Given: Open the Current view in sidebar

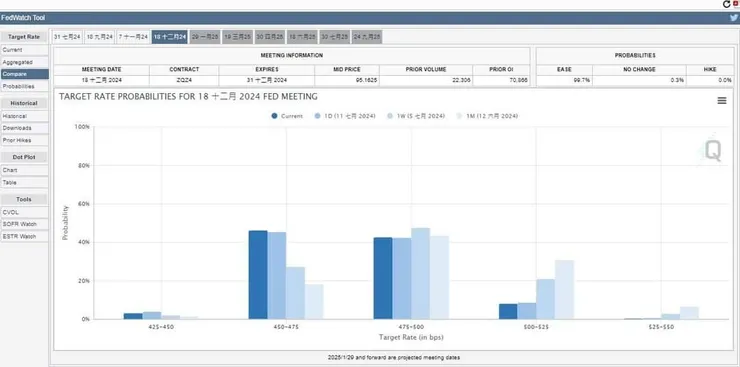Looking at the screenshot, I should tap(24, 50).
